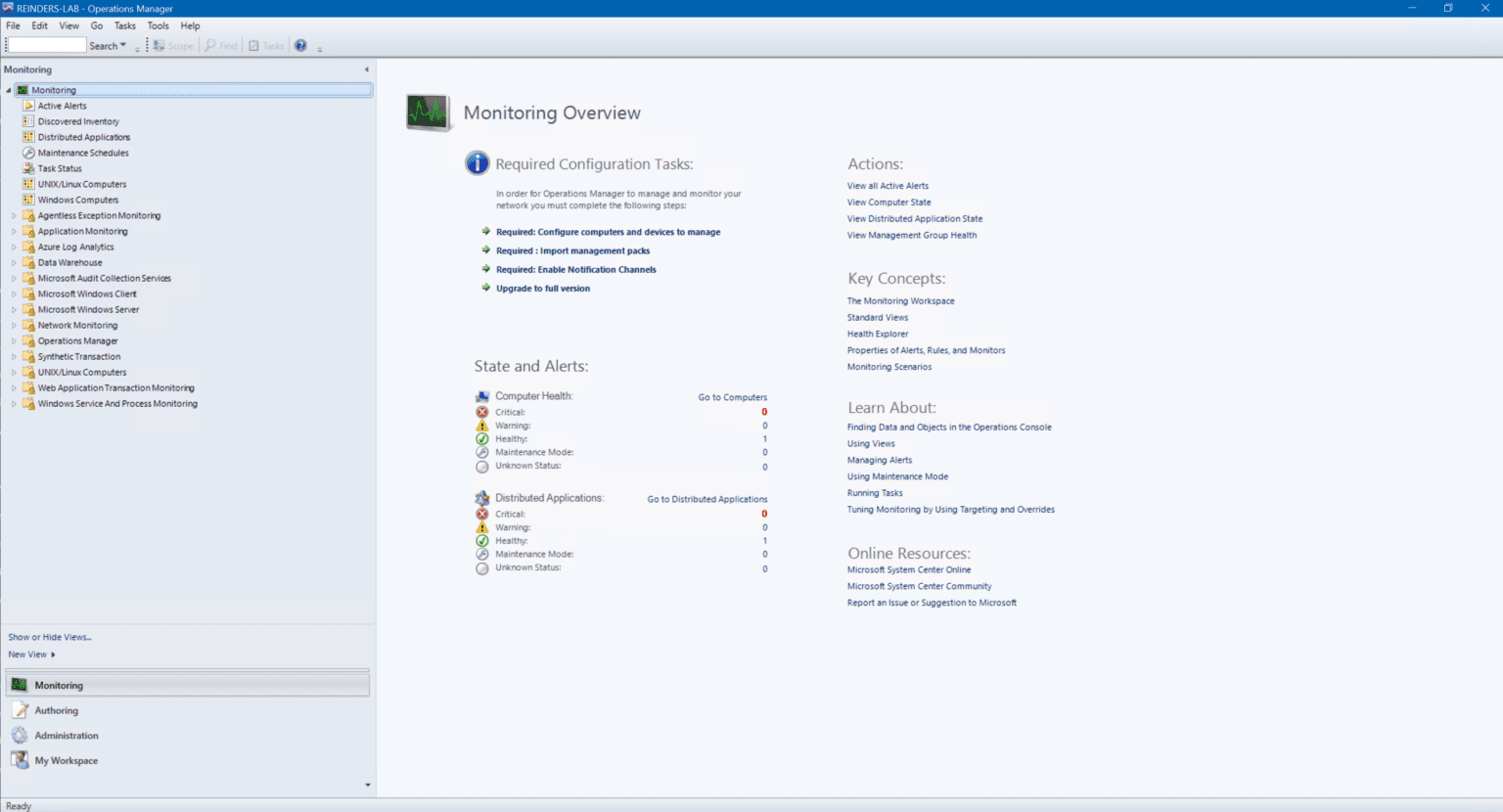This screenshot has width=1503, height=812.
Task: Select the Discovered Inventory view
Action: pyautogui.click(x=78, y=120)
